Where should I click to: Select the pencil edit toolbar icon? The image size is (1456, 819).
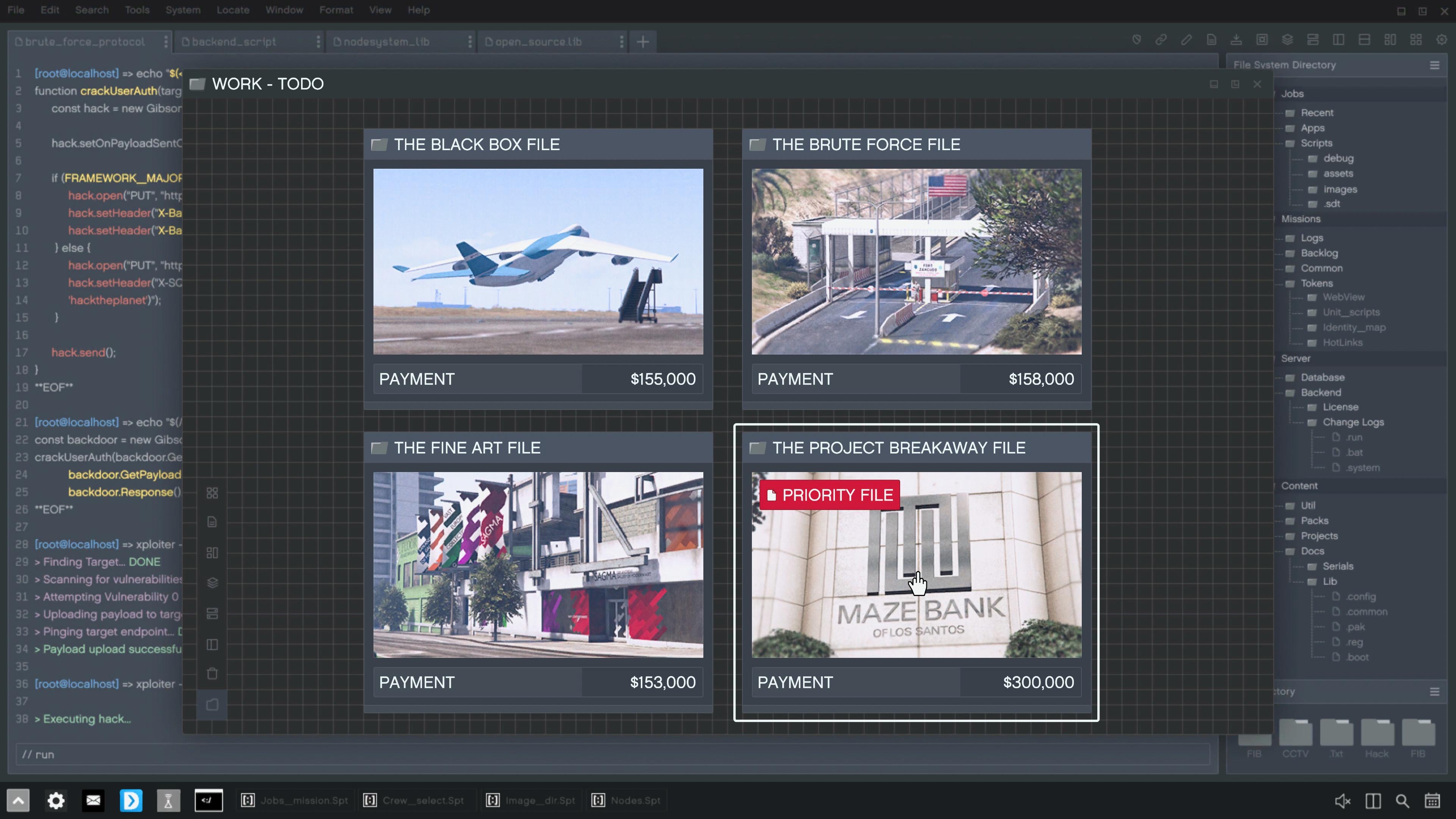point(1186,39)
